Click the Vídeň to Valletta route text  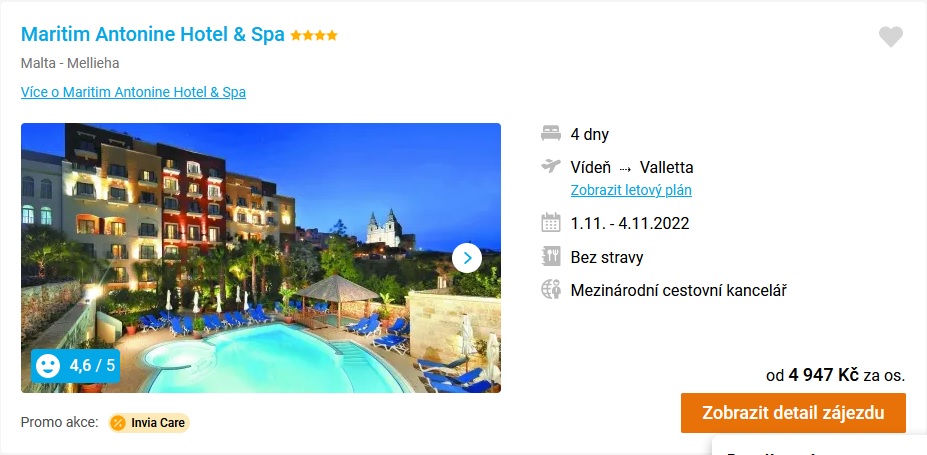coord(631,167)
